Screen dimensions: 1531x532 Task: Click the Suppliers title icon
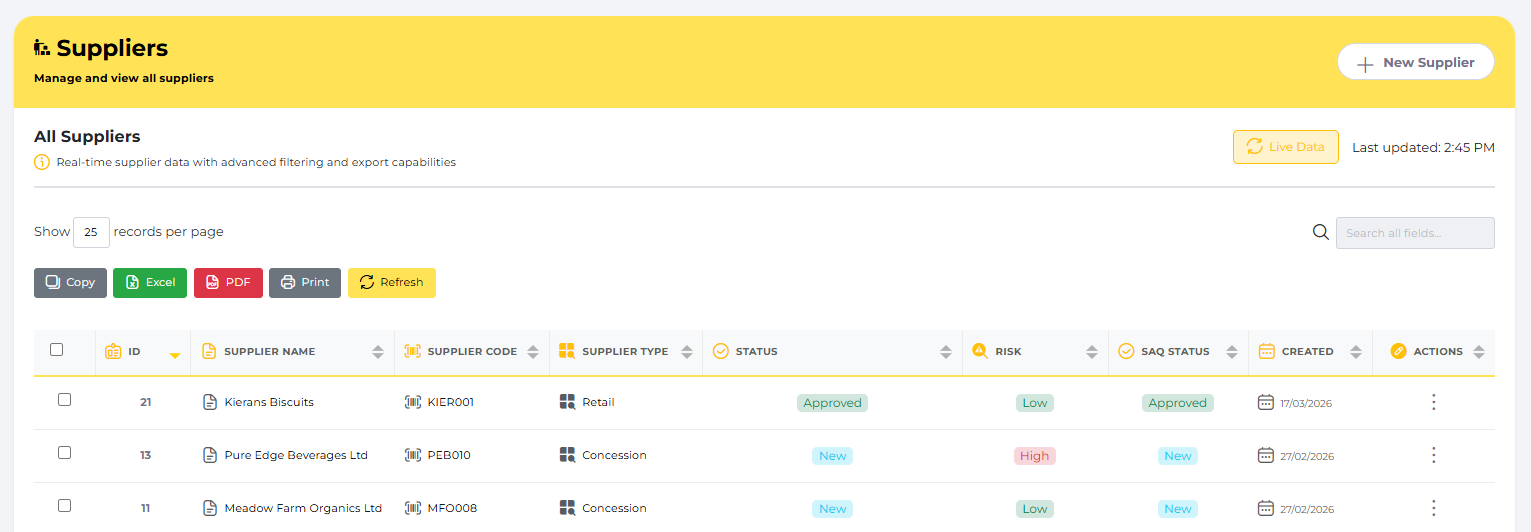[42, 47]
